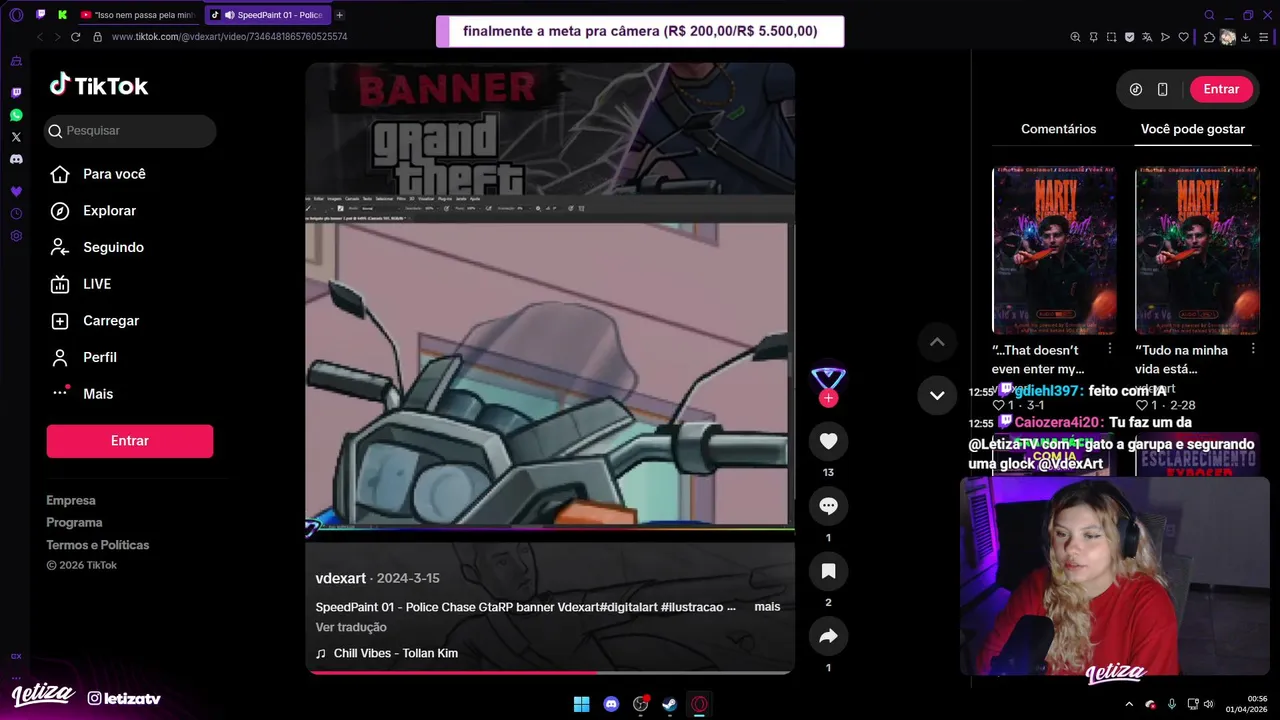Click the tab search magnifier icon
The height and width of the screenshot is (720, 1280).
pos(1209,15)
